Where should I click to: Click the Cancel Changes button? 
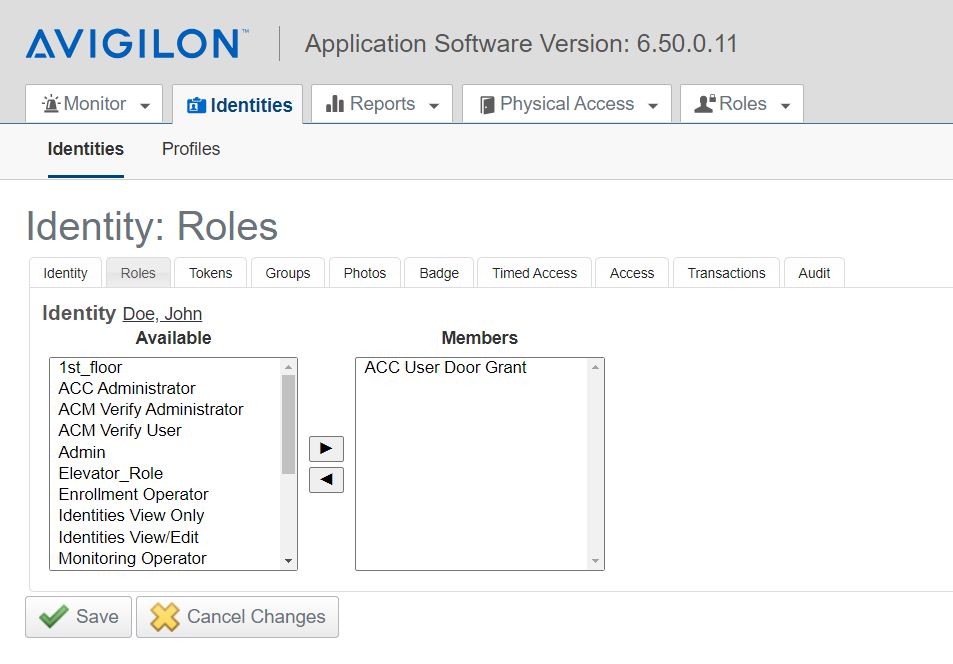pos(237,617)
